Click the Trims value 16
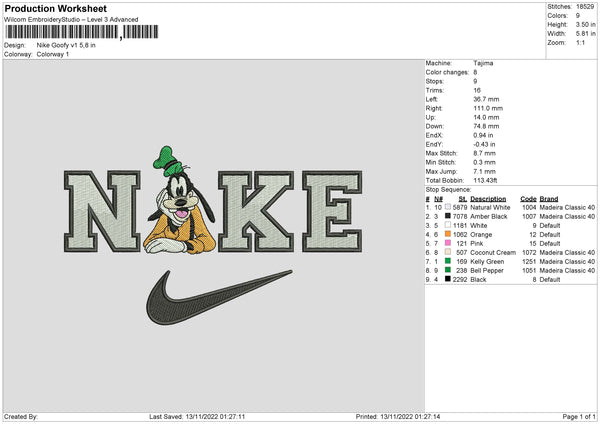Screen dimensions: 600x424 click(x=477, y=90)
